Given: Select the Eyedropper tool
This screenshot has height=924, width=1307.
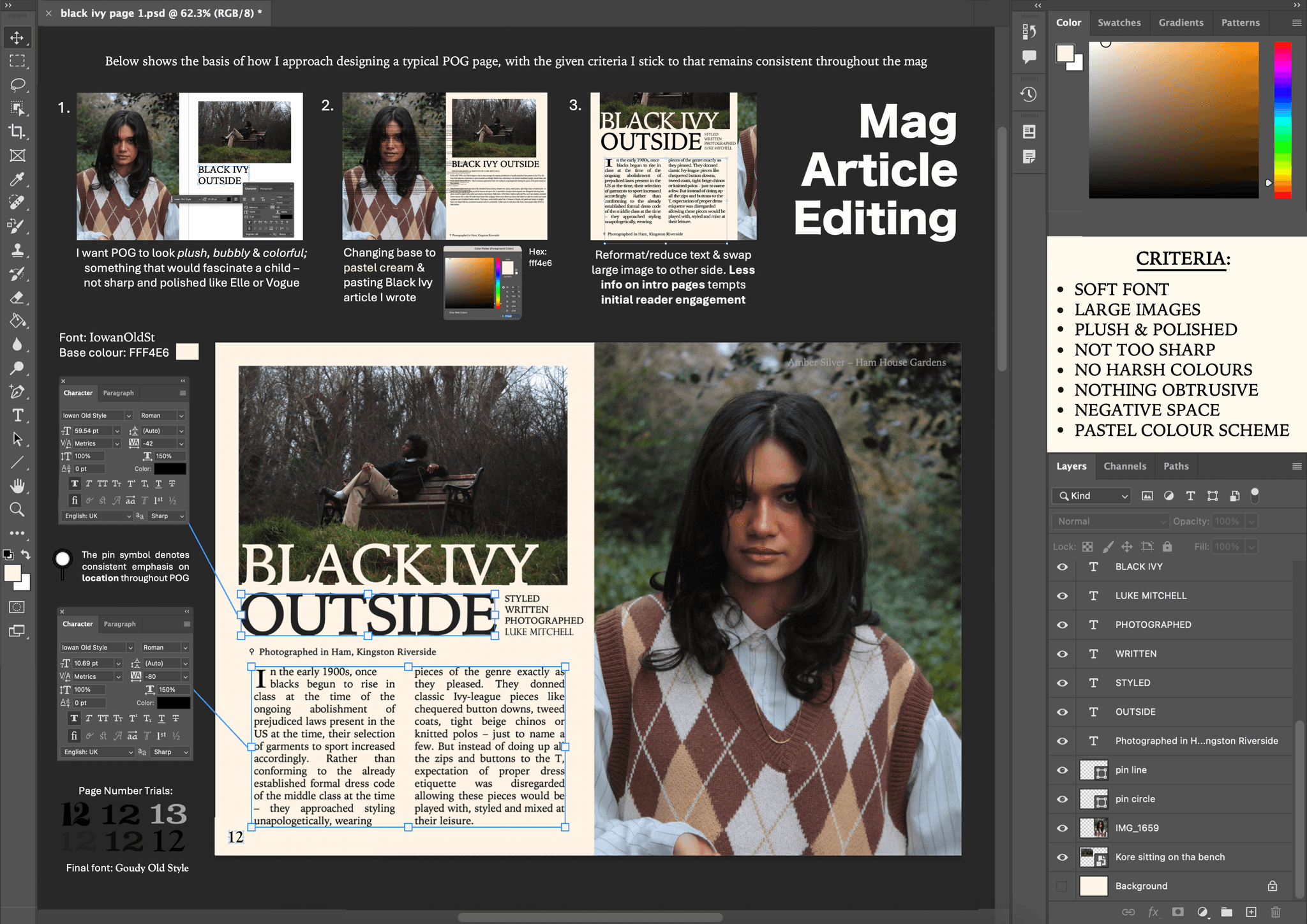Looking at the screenshot, I should point(17,179).
